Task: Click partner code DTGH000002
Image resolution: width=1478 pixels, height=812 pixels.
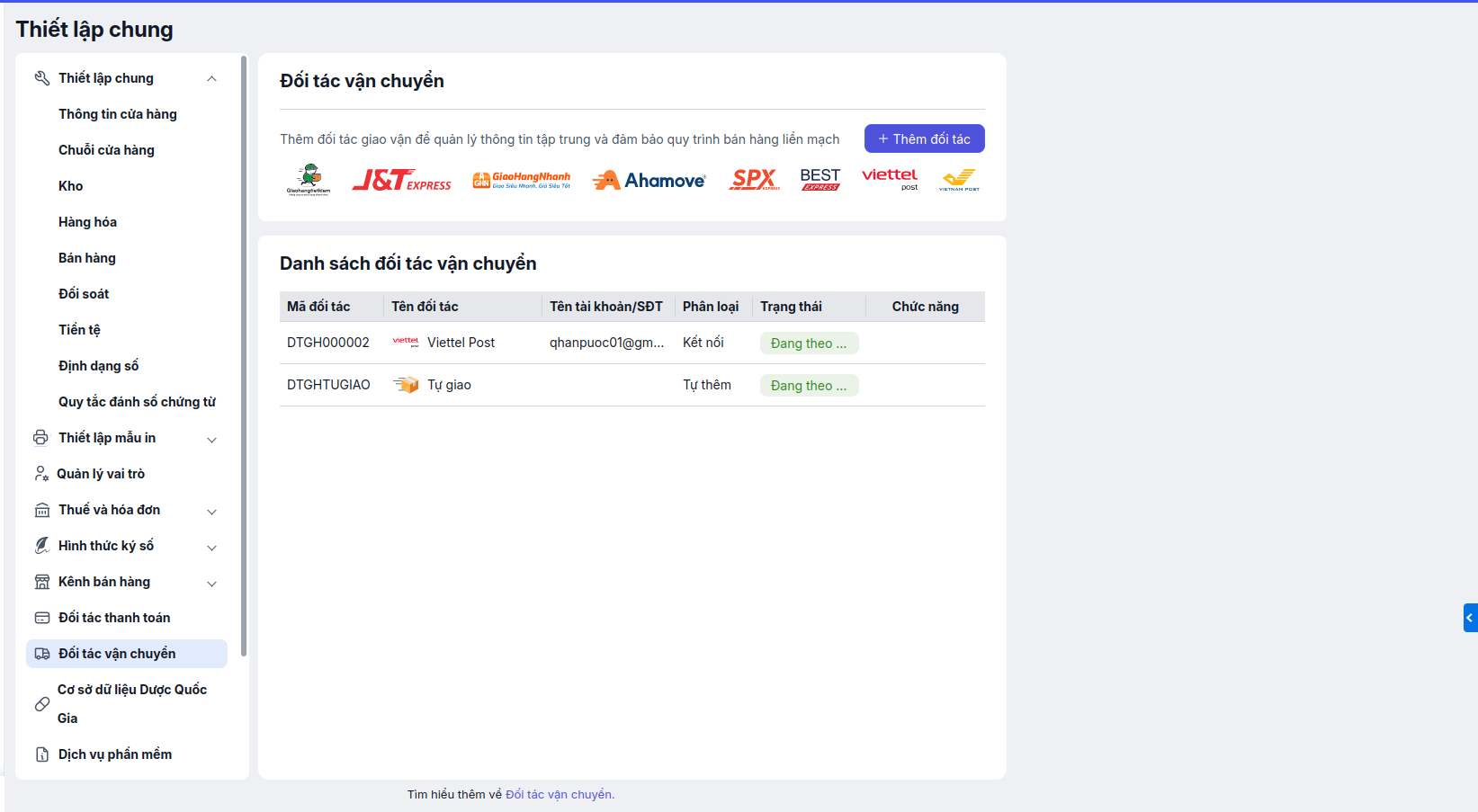Action: point(328,343)
